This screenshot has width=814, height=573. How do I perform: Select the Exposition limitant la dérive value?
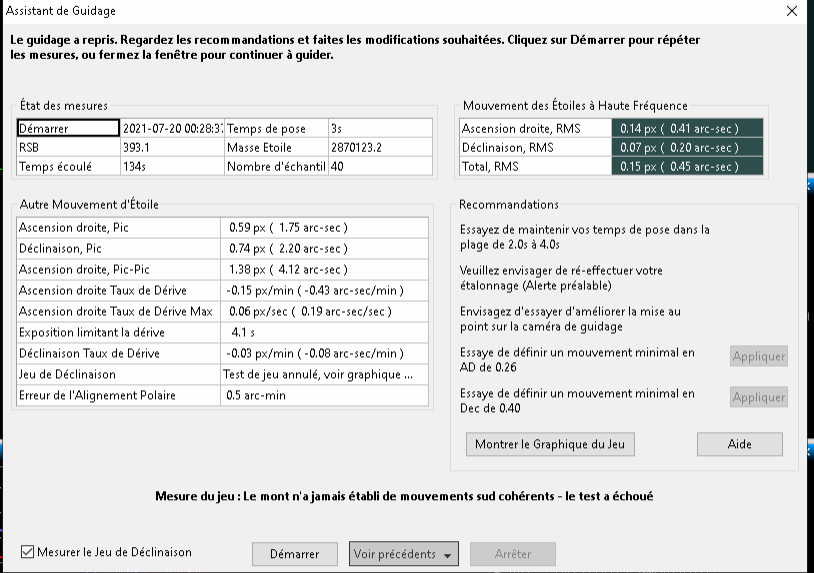[317, 332]
